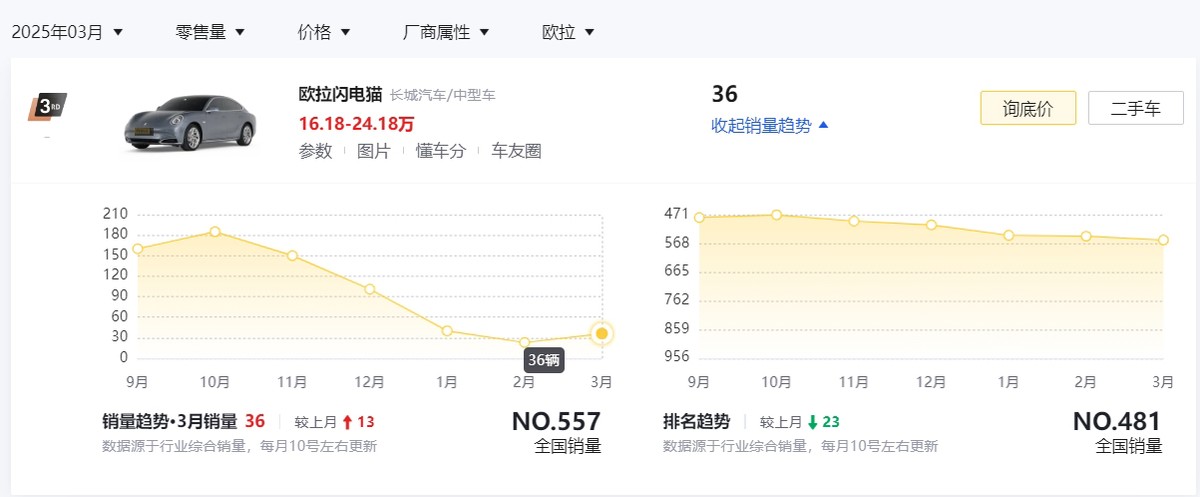Open the 参数 tab link
Viewport: 1200px width, 497px height.
(x=315, y=151)
